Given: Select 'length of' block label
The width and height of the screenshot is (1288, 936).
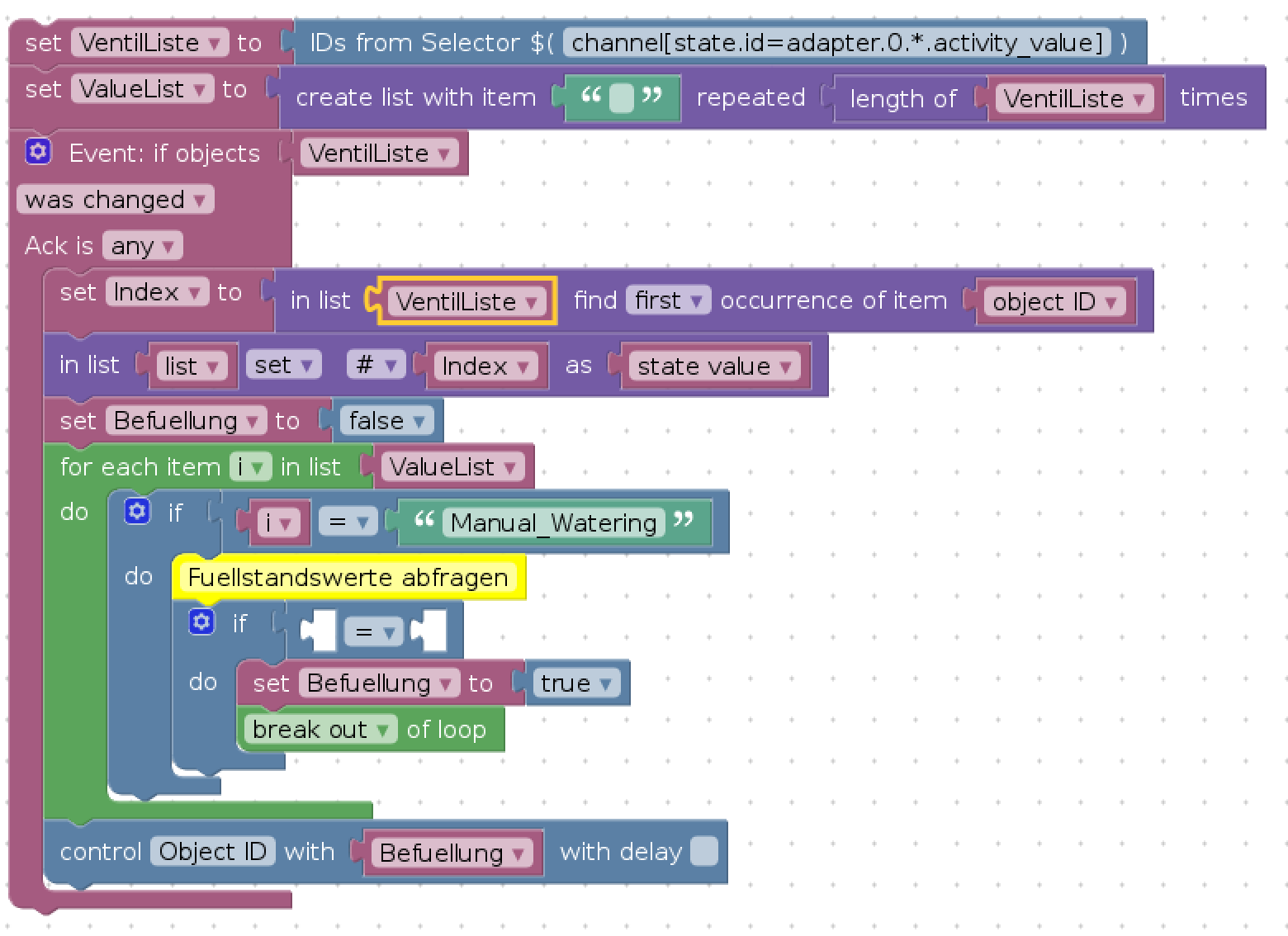Looking at the screenshot, I should point(903,99).
